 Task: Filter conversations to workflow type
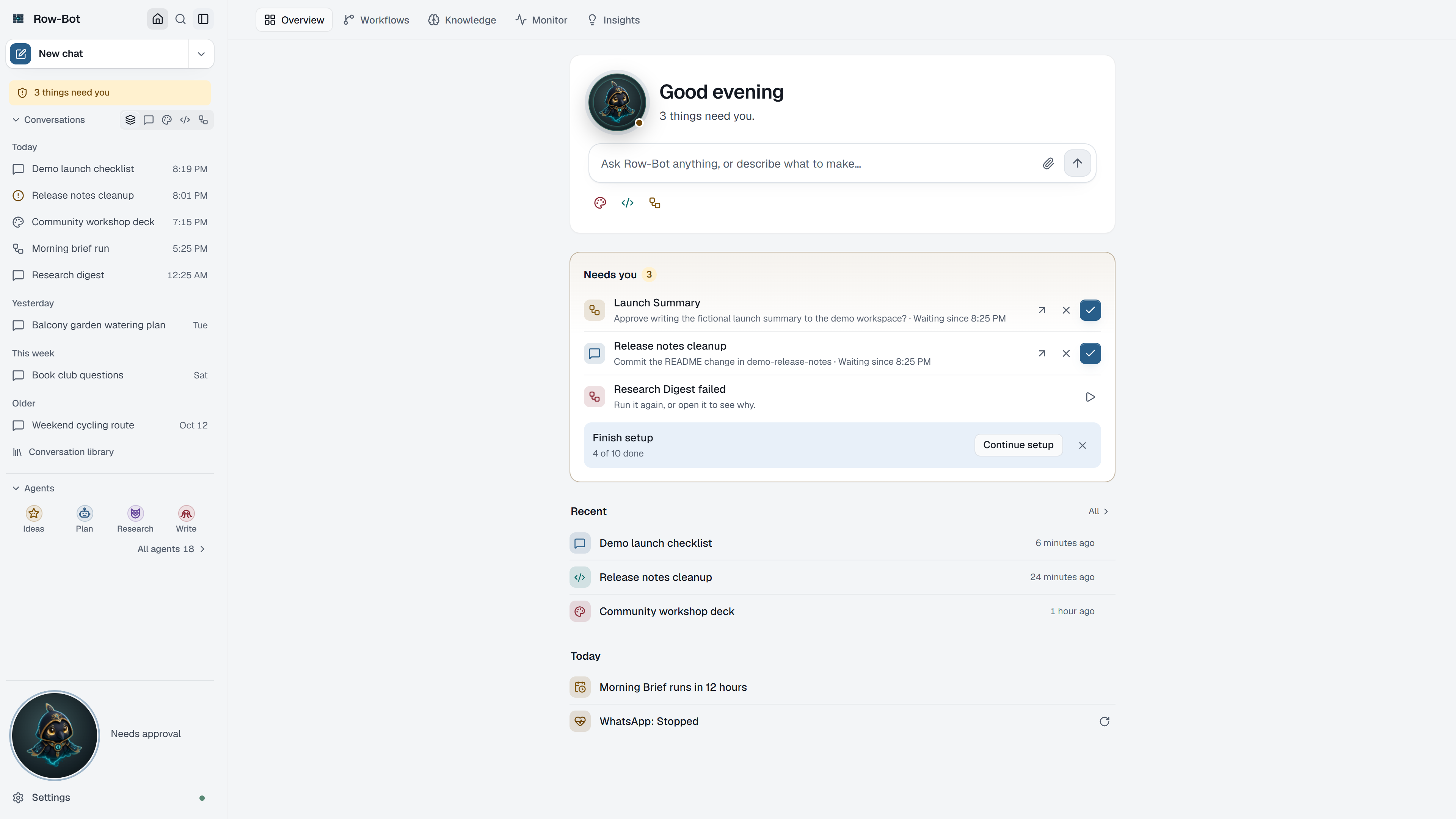pos(203,120)
